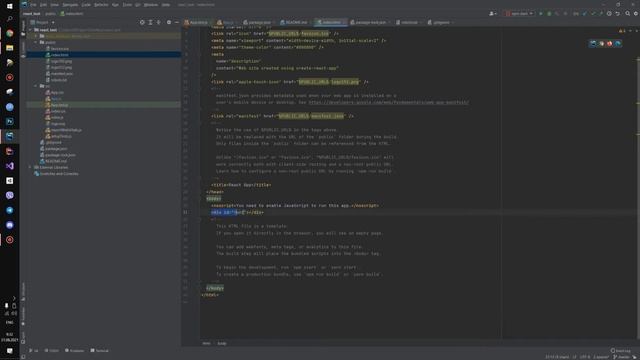Viewport: 640px width, 360px height.
Task: Click the red browser icon in editor popup
Action: [x=609, y=43]
